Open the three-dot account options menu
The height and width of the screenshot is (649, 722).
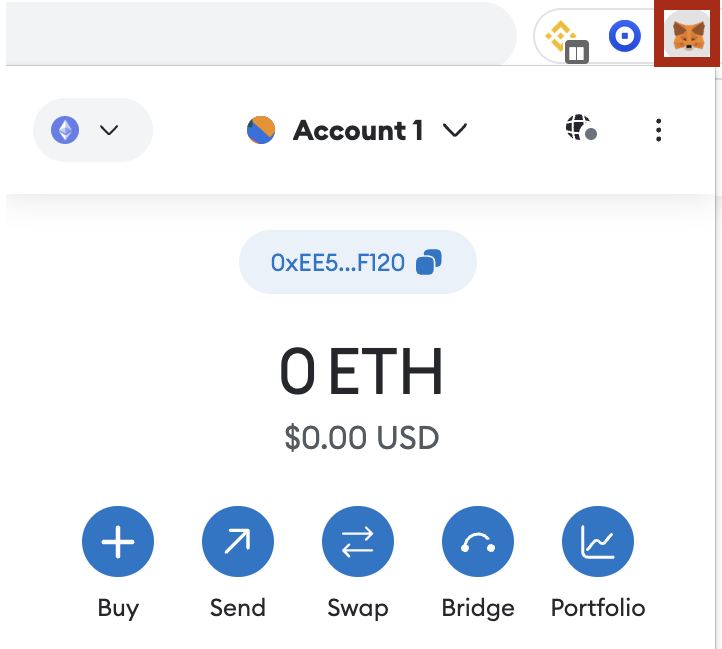tap(658, 130)
